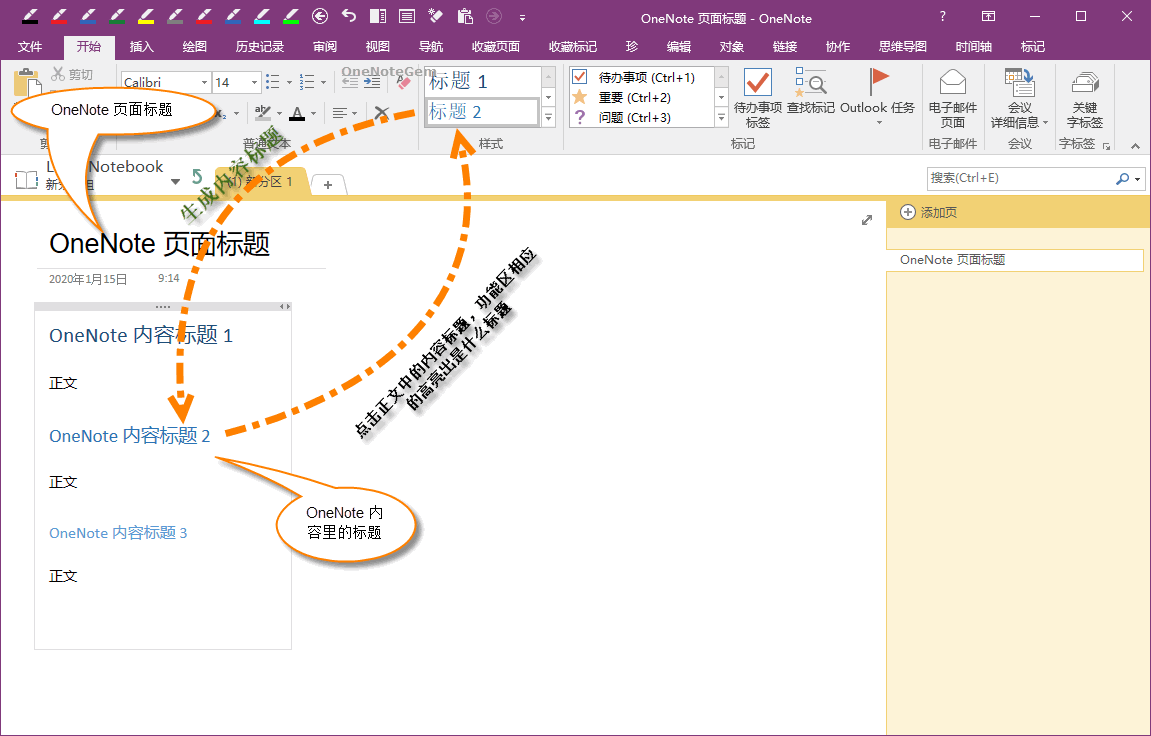The width and height of the screenshot is (1151, 736).
Task: Switch to the 插入 Insert tab
Action: 142,46
